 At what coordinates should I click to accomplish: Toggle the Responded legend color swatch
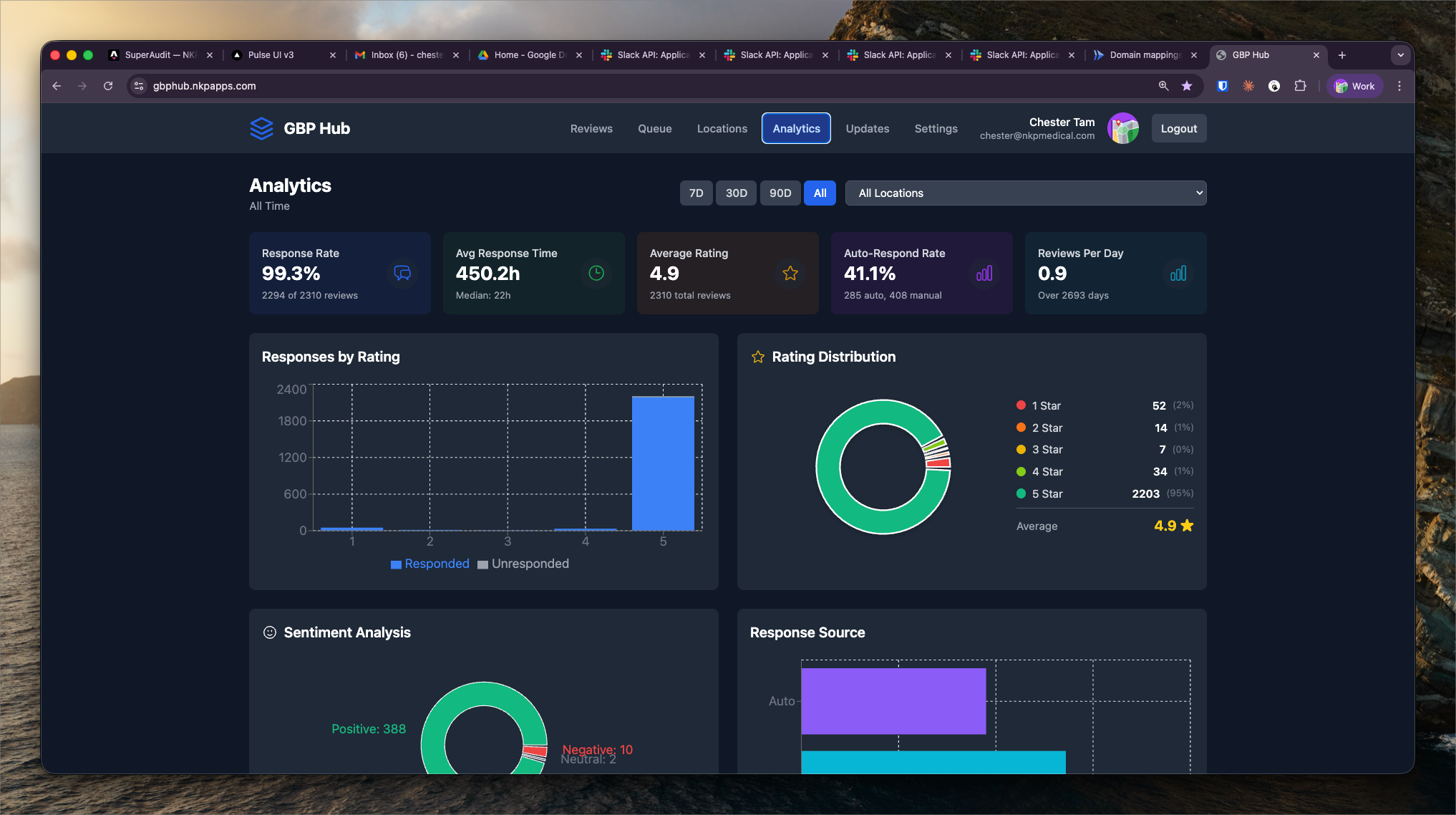pyautogui.click(x=396, y=564)
